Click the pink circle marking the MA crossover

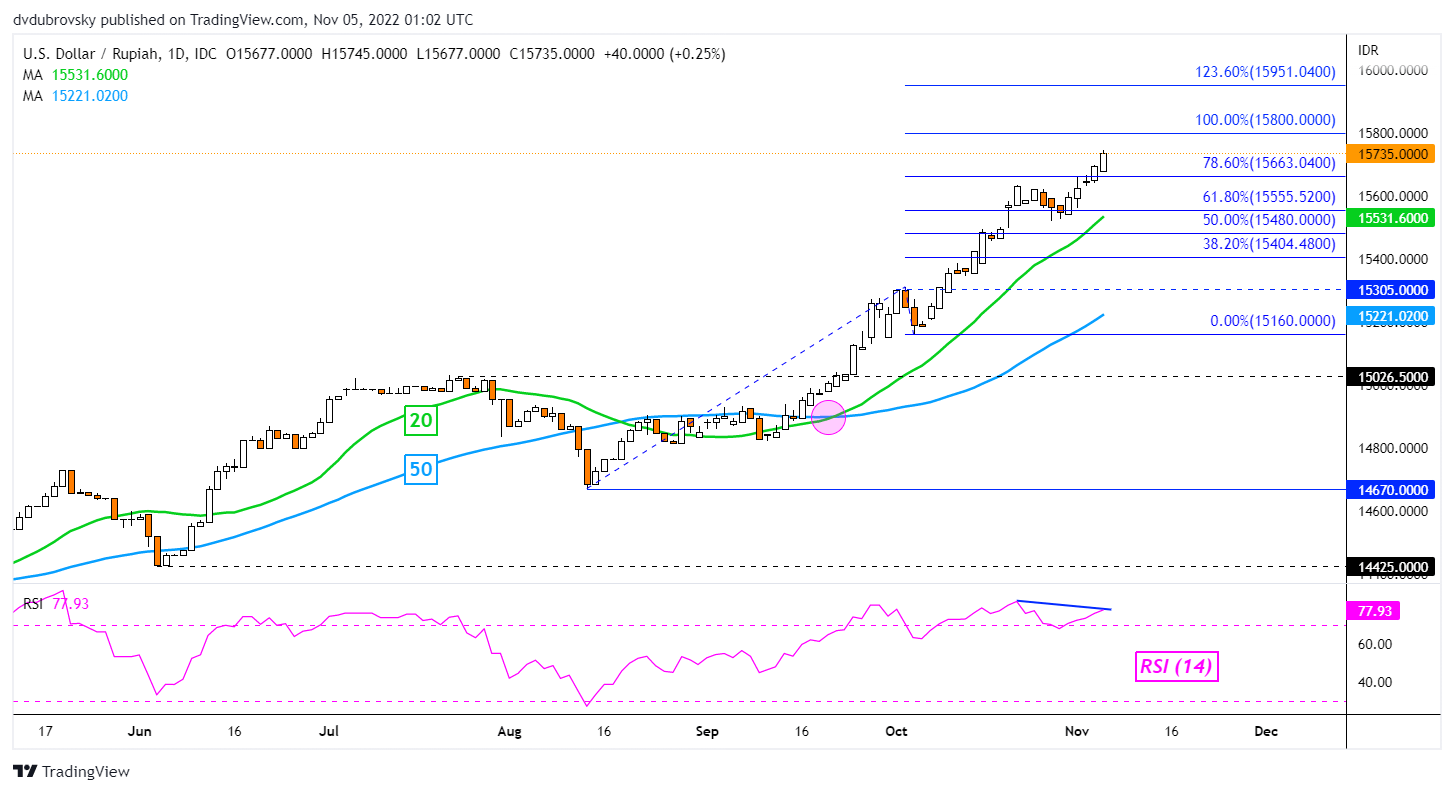(x=828, y=417)
